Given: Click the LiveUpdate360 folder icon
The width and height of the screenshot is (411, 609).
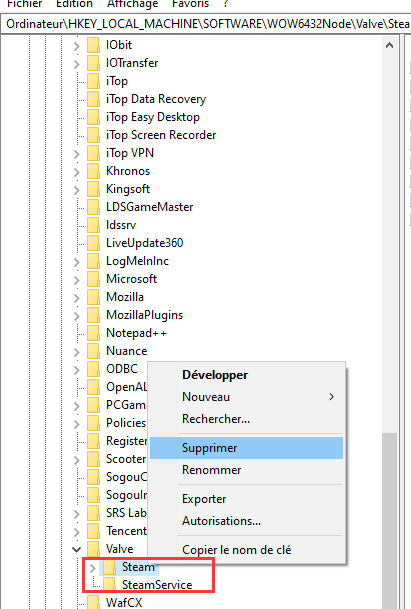Looking at the screenshot, I should pyautogui.click(x=93, y=243).
